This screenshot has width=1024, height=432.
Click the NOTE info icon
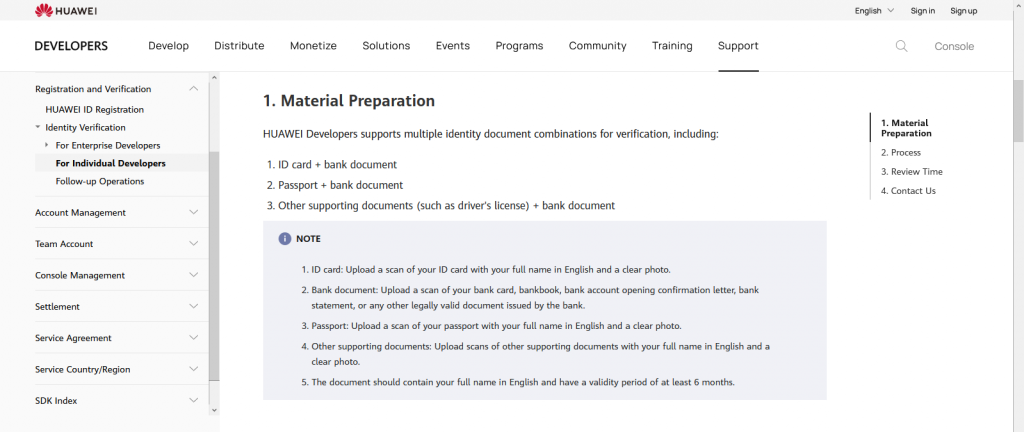click(284, 239)
